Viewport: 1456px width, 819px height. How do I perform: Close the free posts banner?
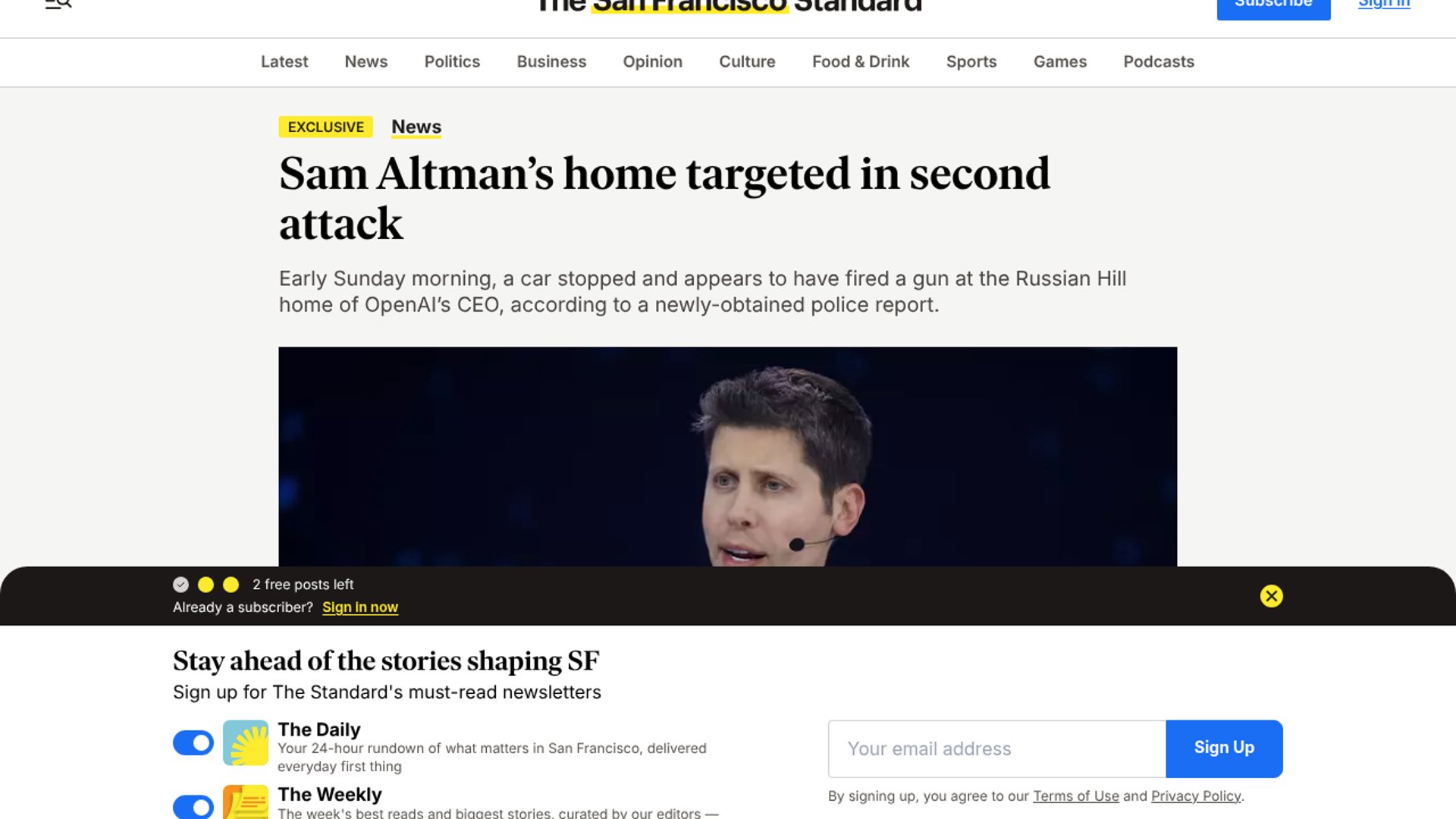1272,596
